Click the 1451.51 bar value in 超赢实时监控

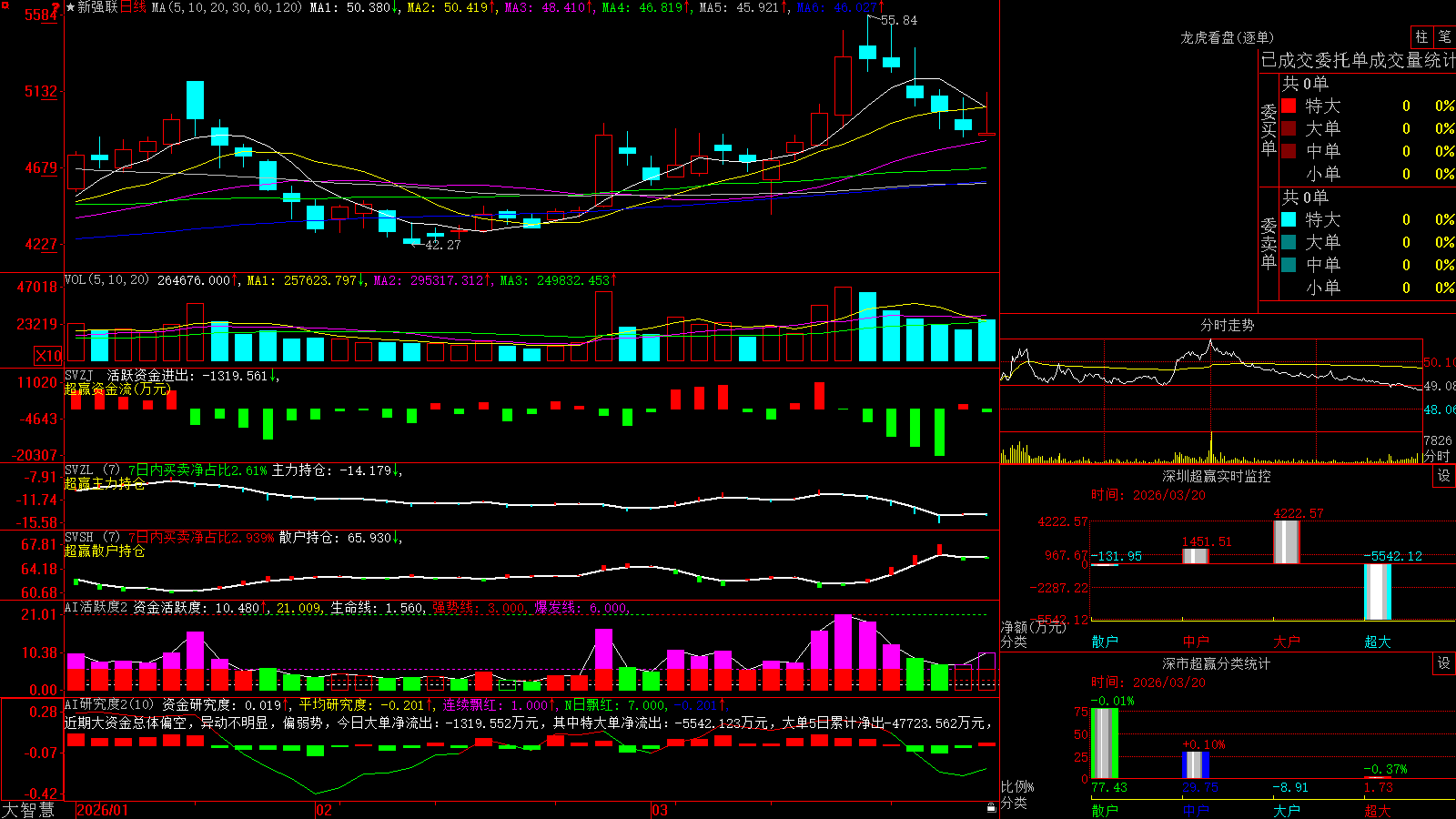(x=1207, y=541)
